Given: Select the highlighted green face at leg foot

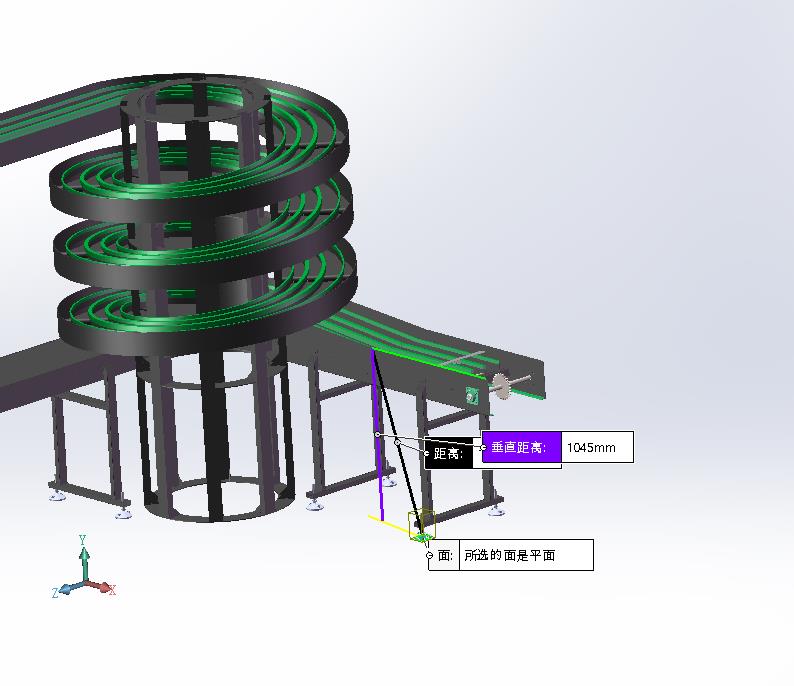Looking at the screenshot, I should (x=423, y=537).
